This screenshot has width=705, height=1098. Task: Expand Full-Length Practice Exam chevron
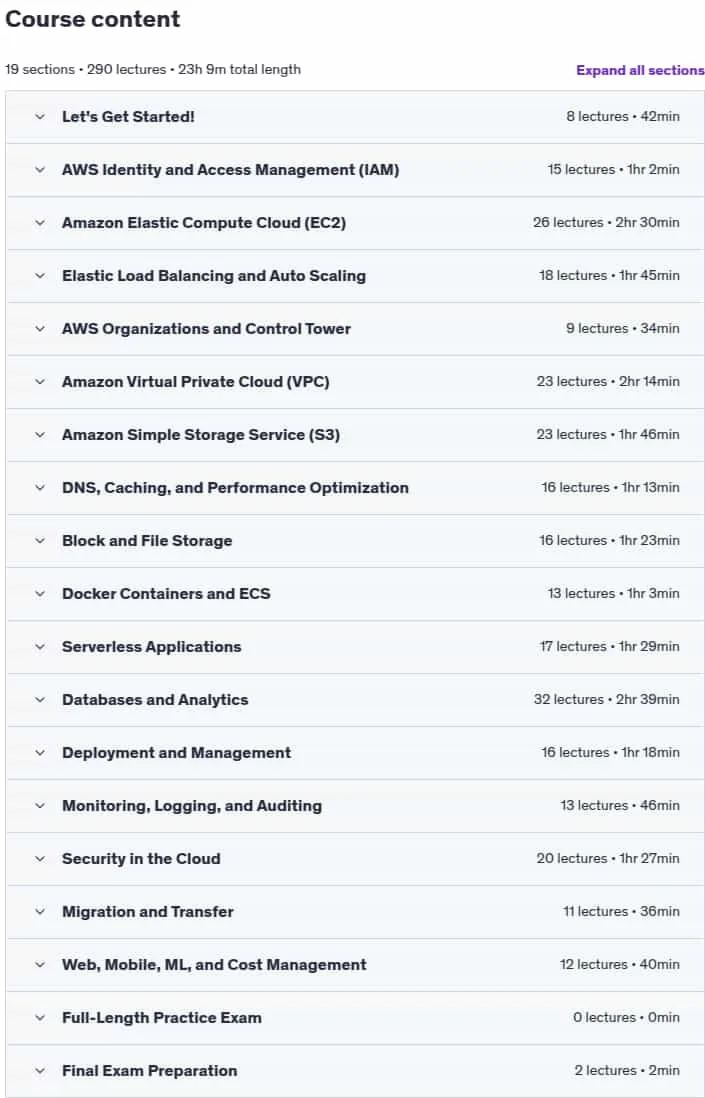pyautogui.click(x=40, y=1017)
